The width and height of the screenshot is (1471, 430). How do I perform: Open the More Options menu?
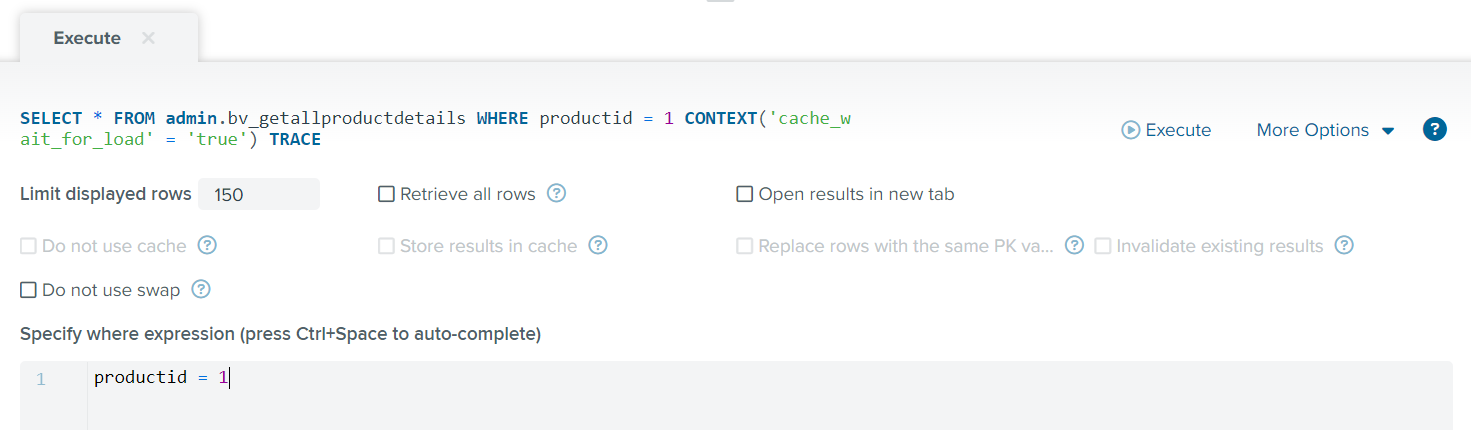pos(1325,130)
